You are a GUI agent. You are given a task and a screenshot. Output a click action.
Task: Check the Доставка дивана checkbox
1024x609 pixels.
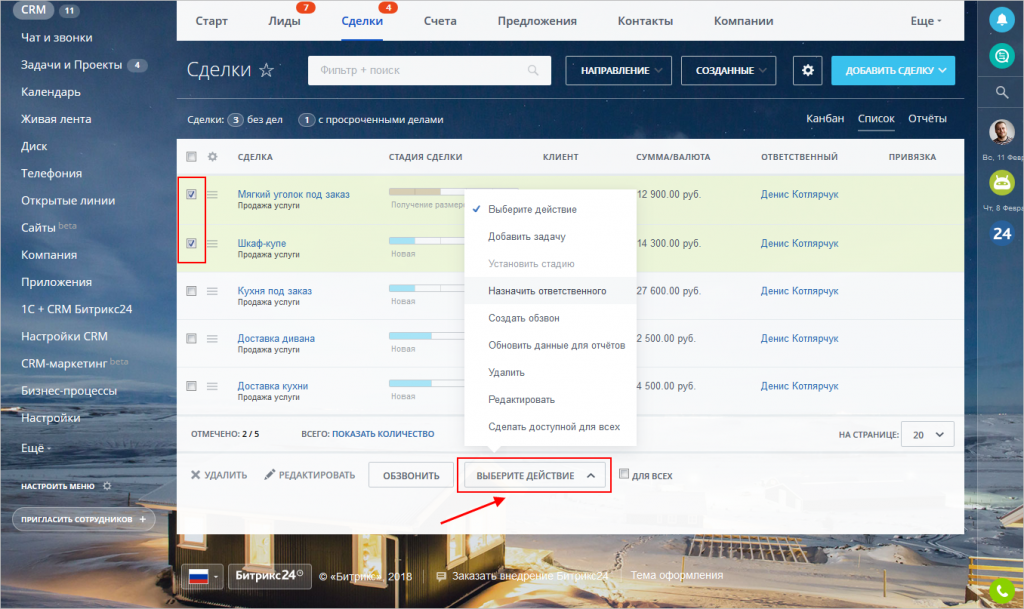[191, 339]
